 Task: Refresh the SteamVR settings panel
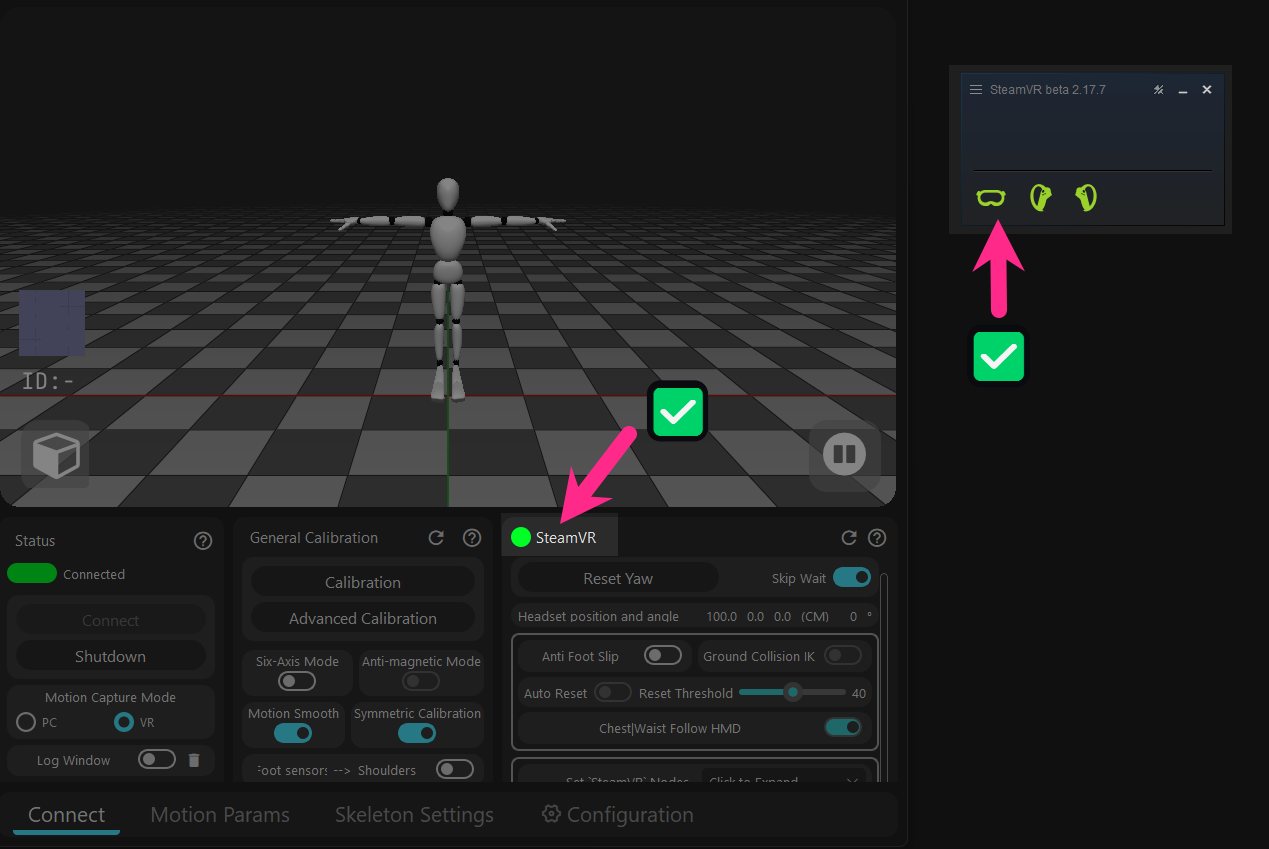(849, 538)
